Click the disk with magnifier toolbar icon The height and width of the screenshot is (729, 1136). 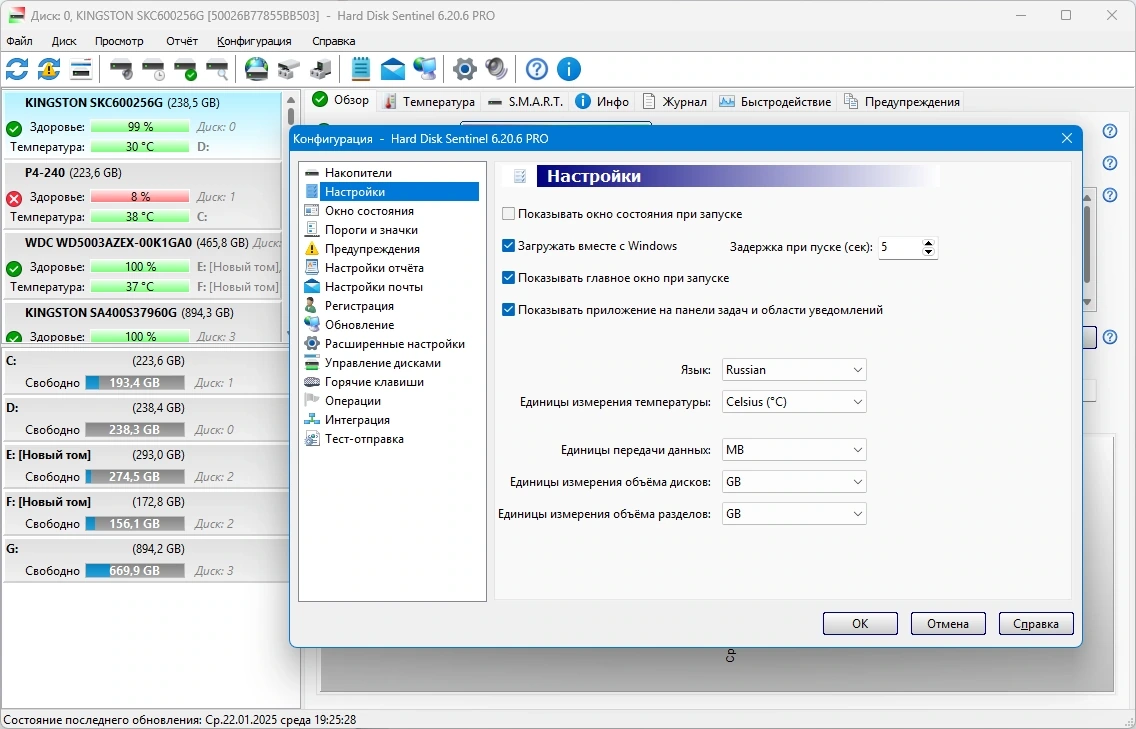[x=217, y=70]
